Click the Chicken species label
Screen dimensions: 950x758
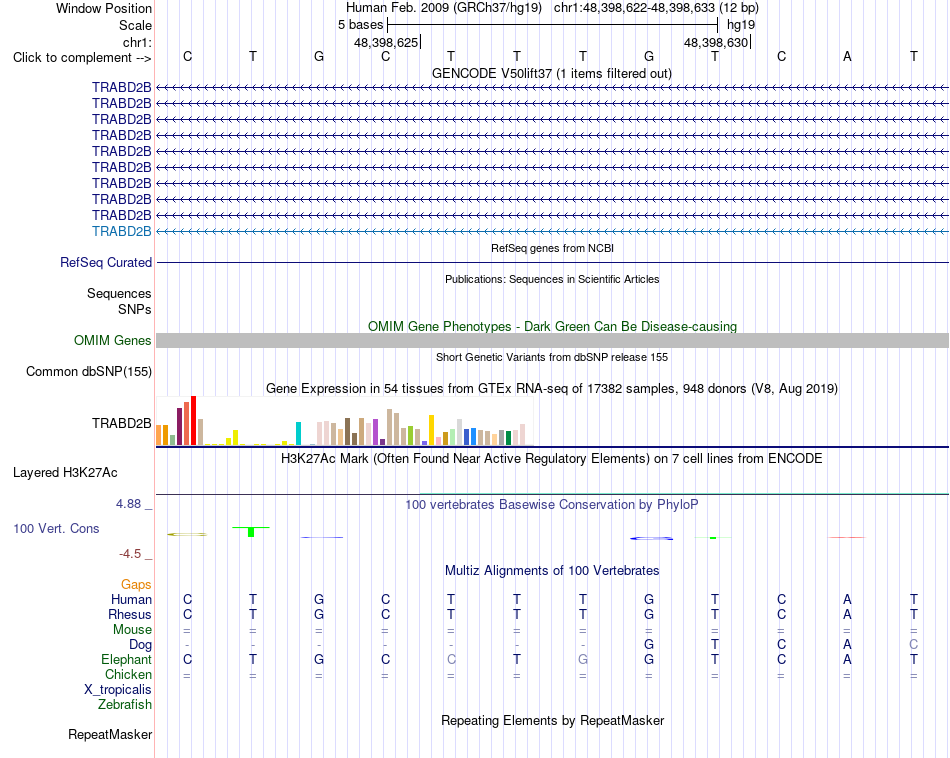pyautogui.click(x=128, y=674)
